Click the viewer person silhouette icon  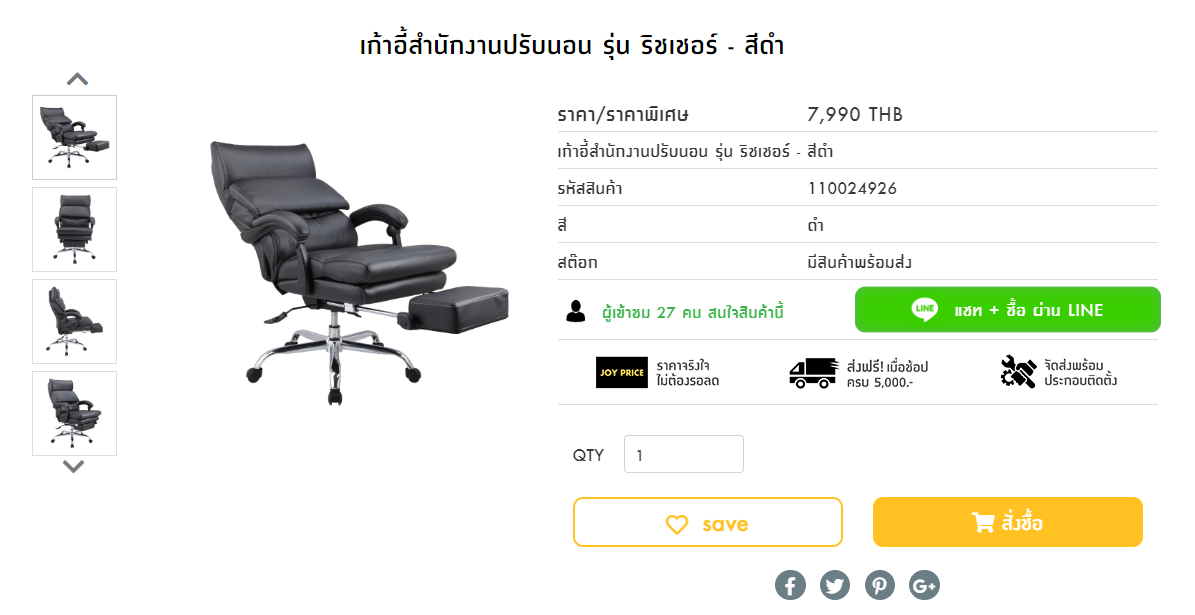tap(576, 311)
